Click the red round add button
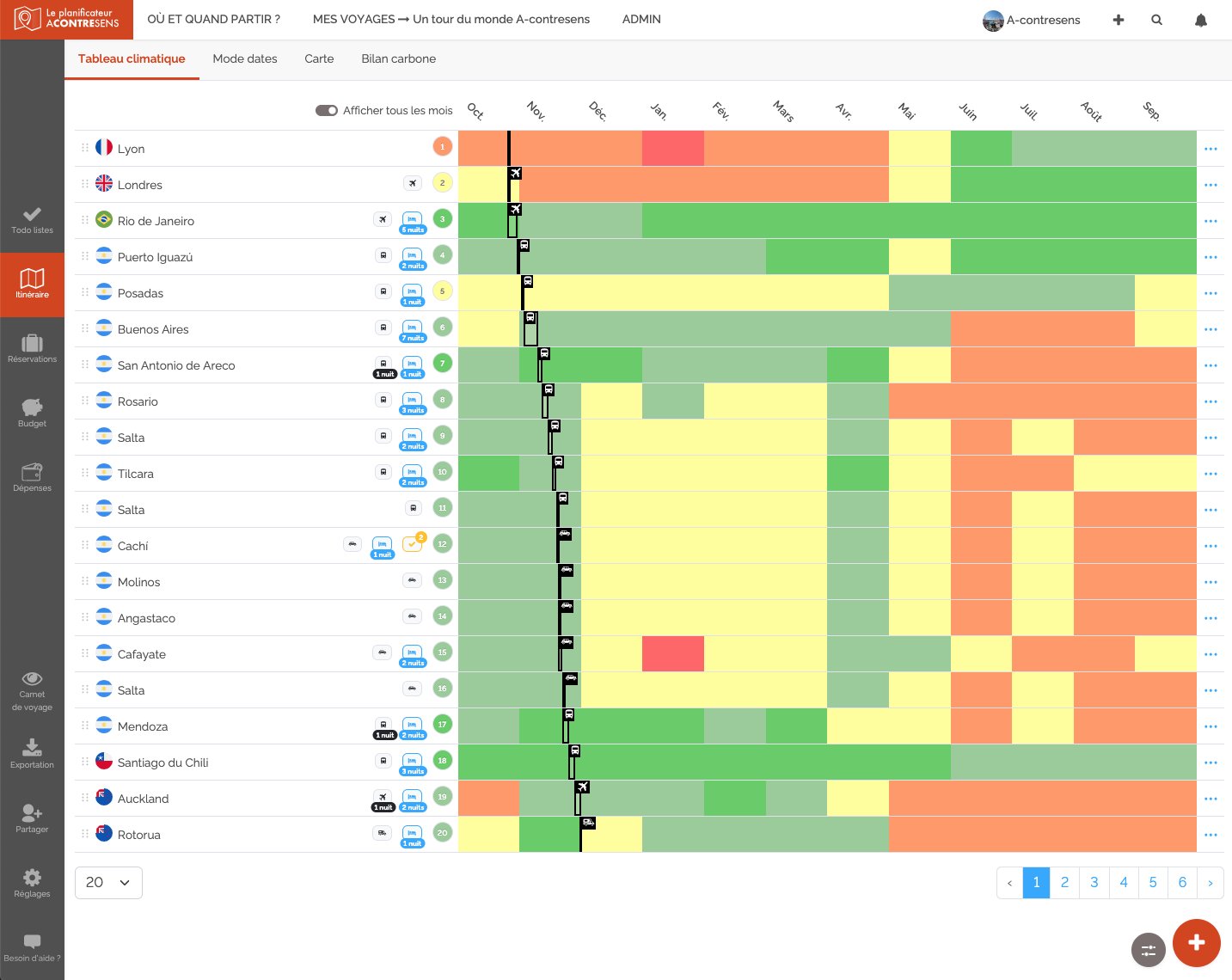This screenshot has height=980, width=1232. pyautogui.click(x=1196, y=943)
